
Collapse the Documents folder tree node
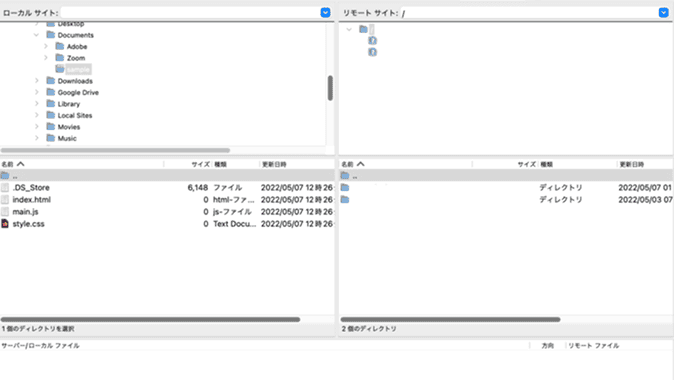coord(37,35)
